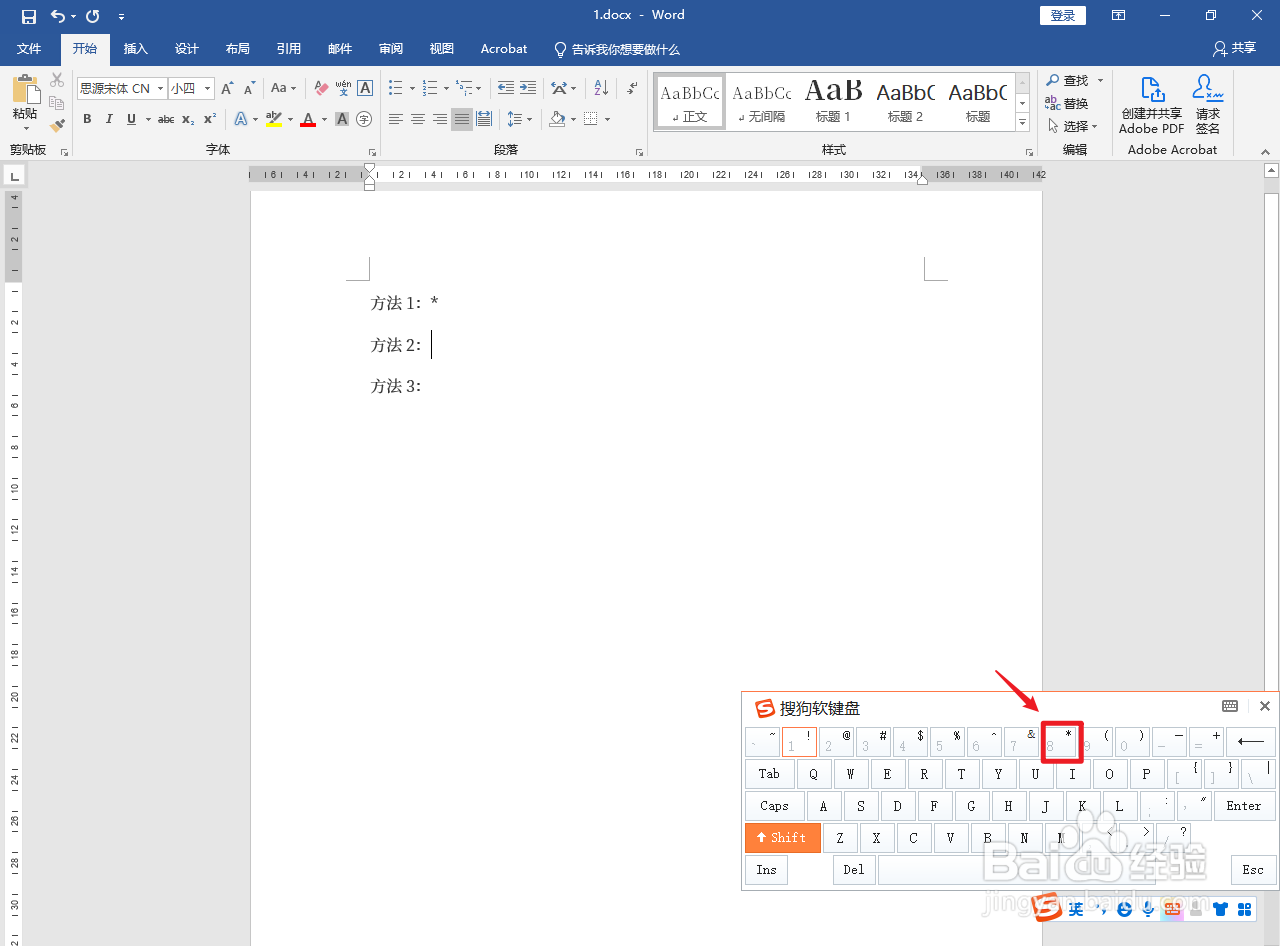
Task: Click the Save icon in title bar
Action: click(28, 16)
